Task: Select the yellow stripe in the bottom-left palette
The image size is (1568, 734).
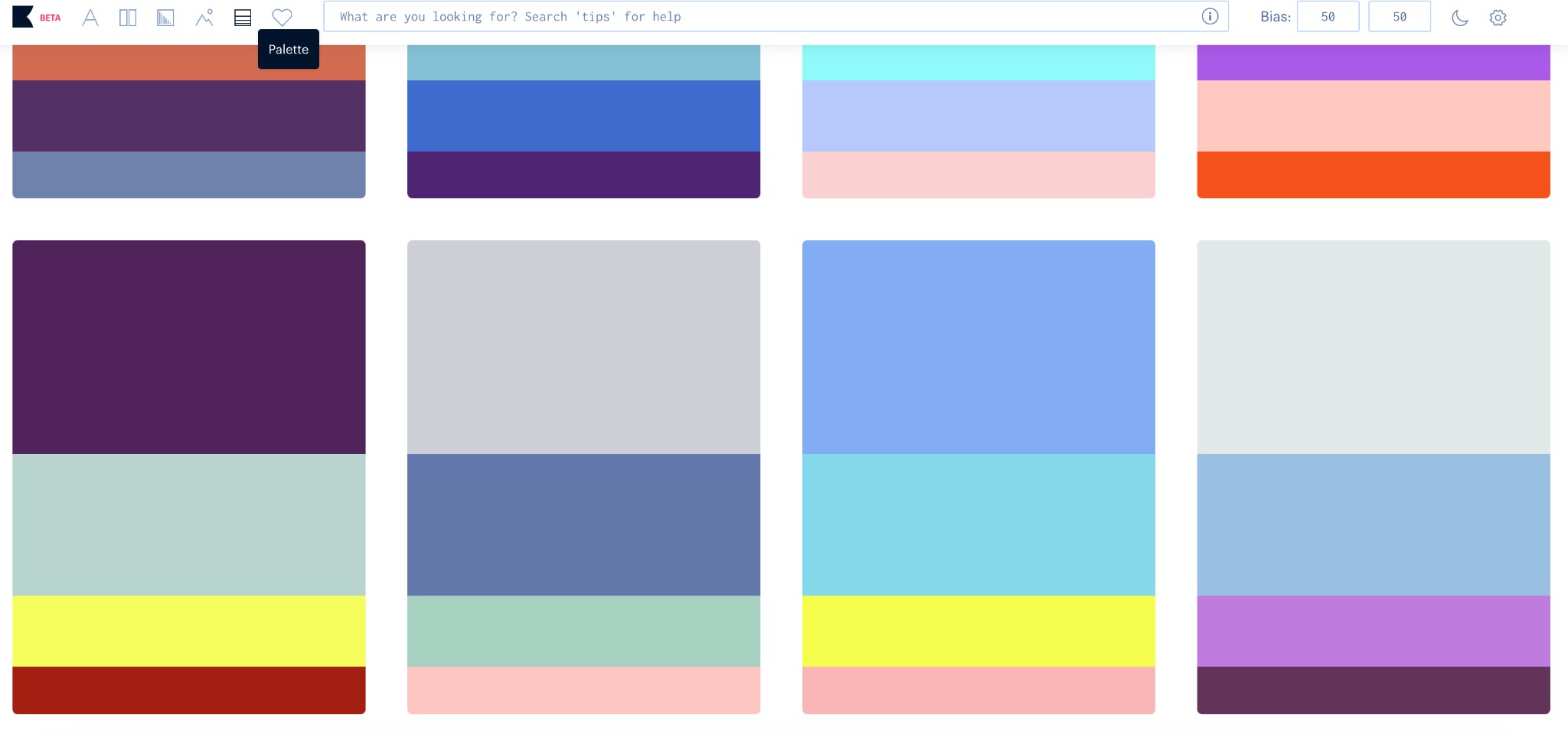Action: click(188, 631)
